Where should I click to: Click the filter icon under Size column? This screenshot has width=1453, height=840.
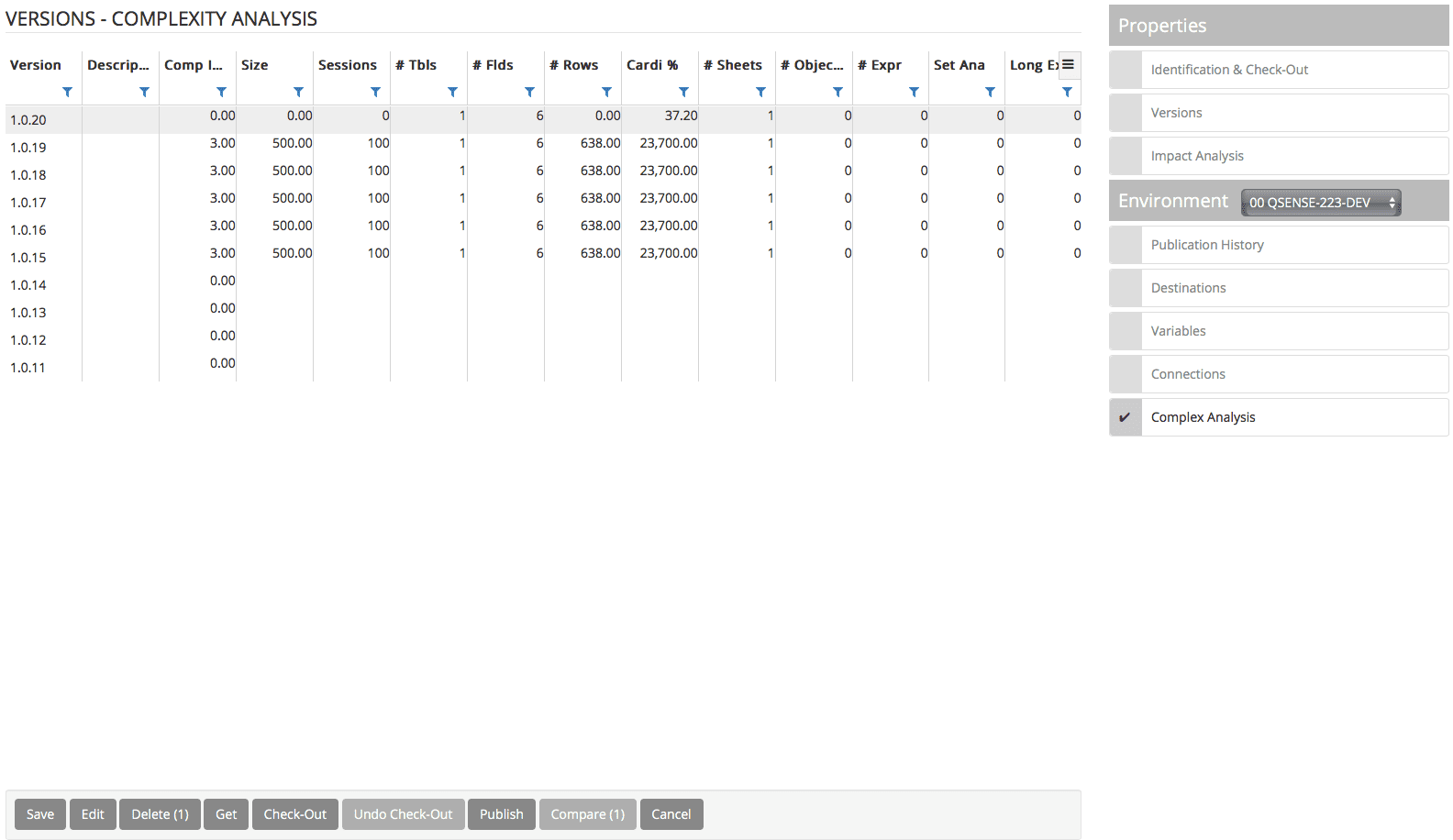point(298,92)
